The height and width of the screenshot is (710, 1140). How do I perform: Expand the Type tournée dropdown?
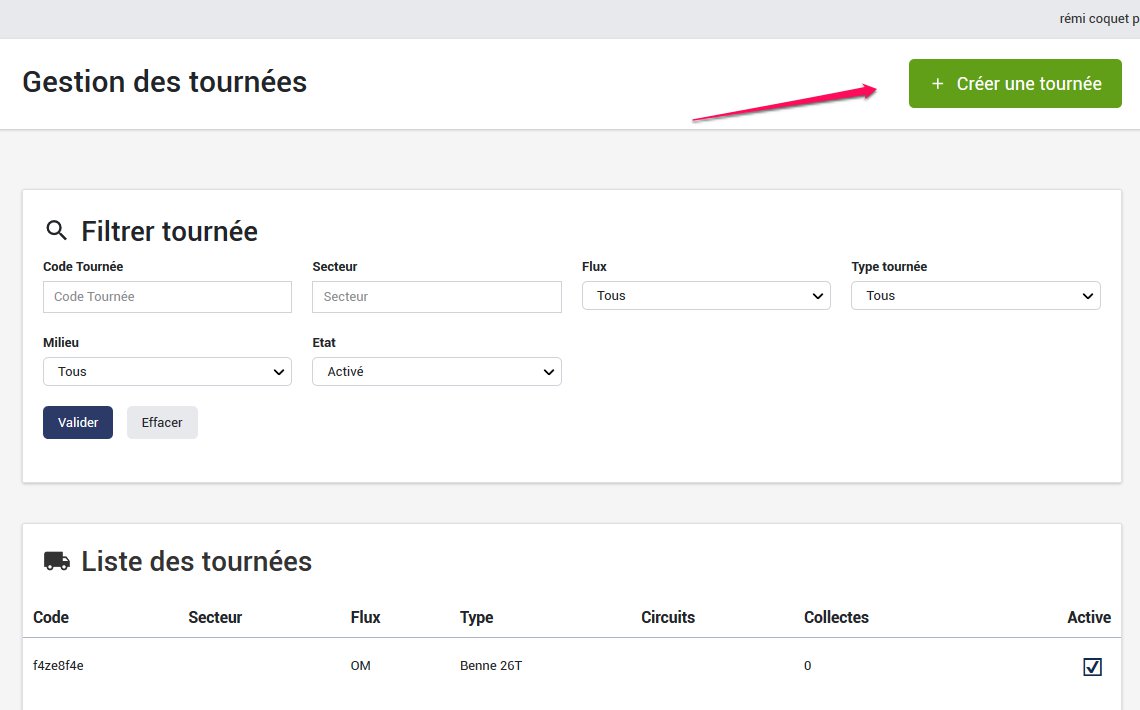pos(975,296)
